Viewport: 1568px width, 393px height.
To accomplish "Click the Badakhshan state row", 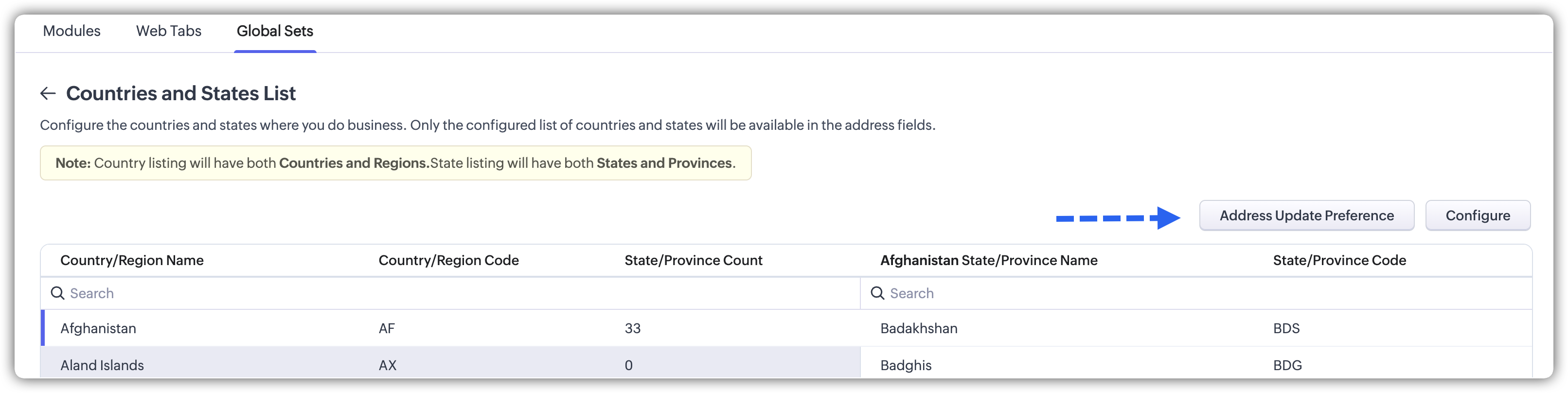I will click(x=919, y=328).
